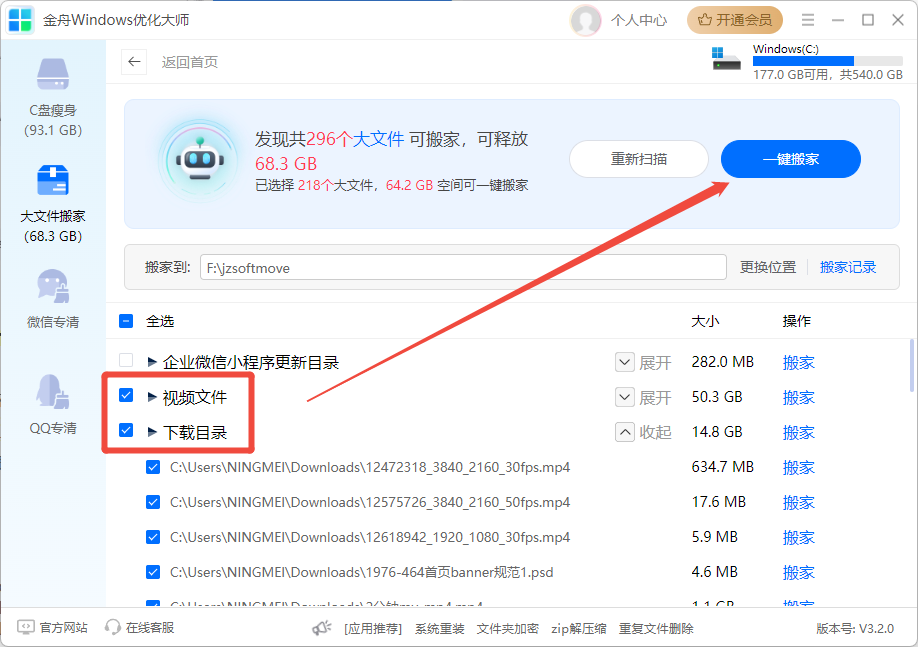This screenshot has height=647, width=918.
Task: Click the megaphone announcement icon
Action: (322, 628)
